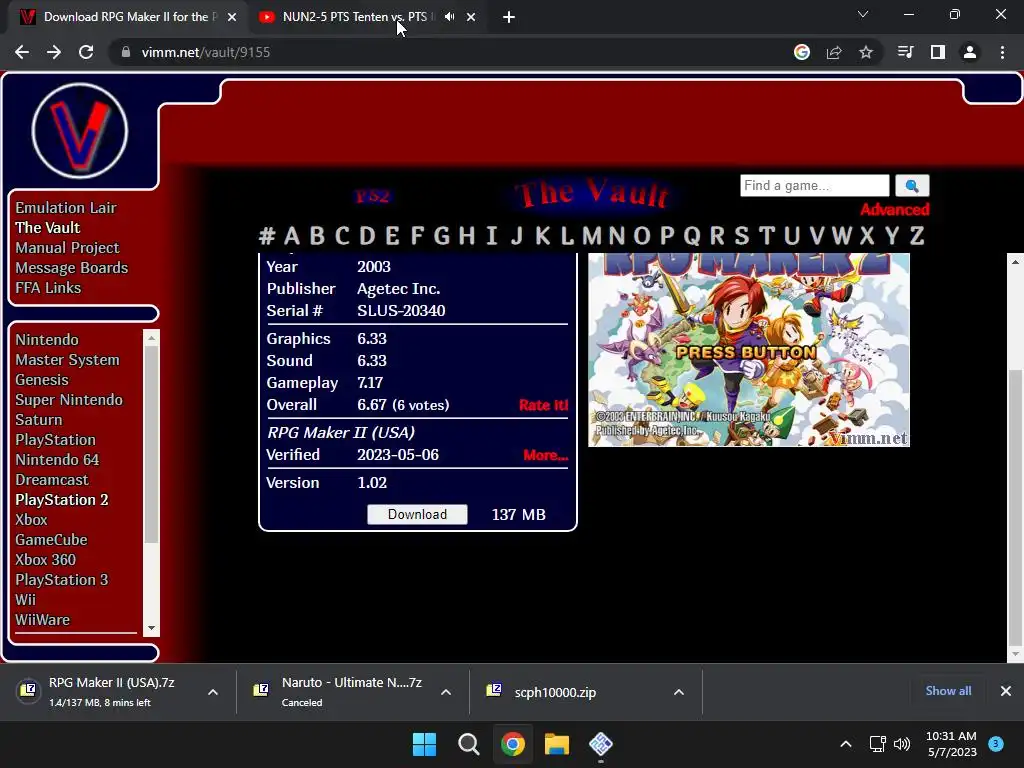
Task: Browse games starting with letter R
Action: click(x=716, y=235)
